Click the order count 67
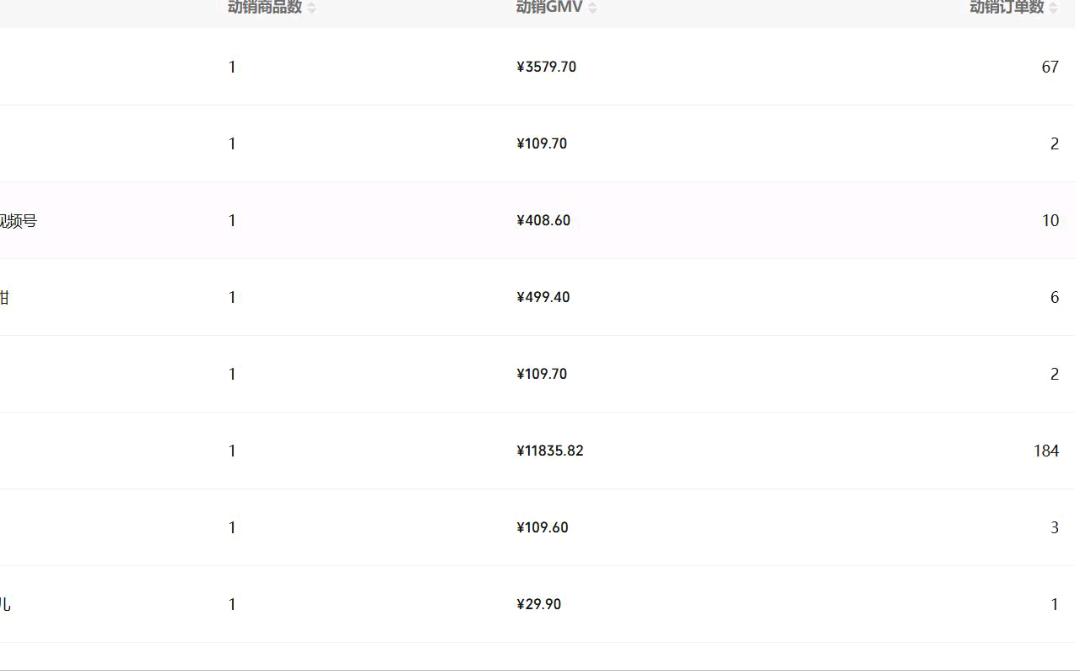1080x671 pixels. (1050, 67)
